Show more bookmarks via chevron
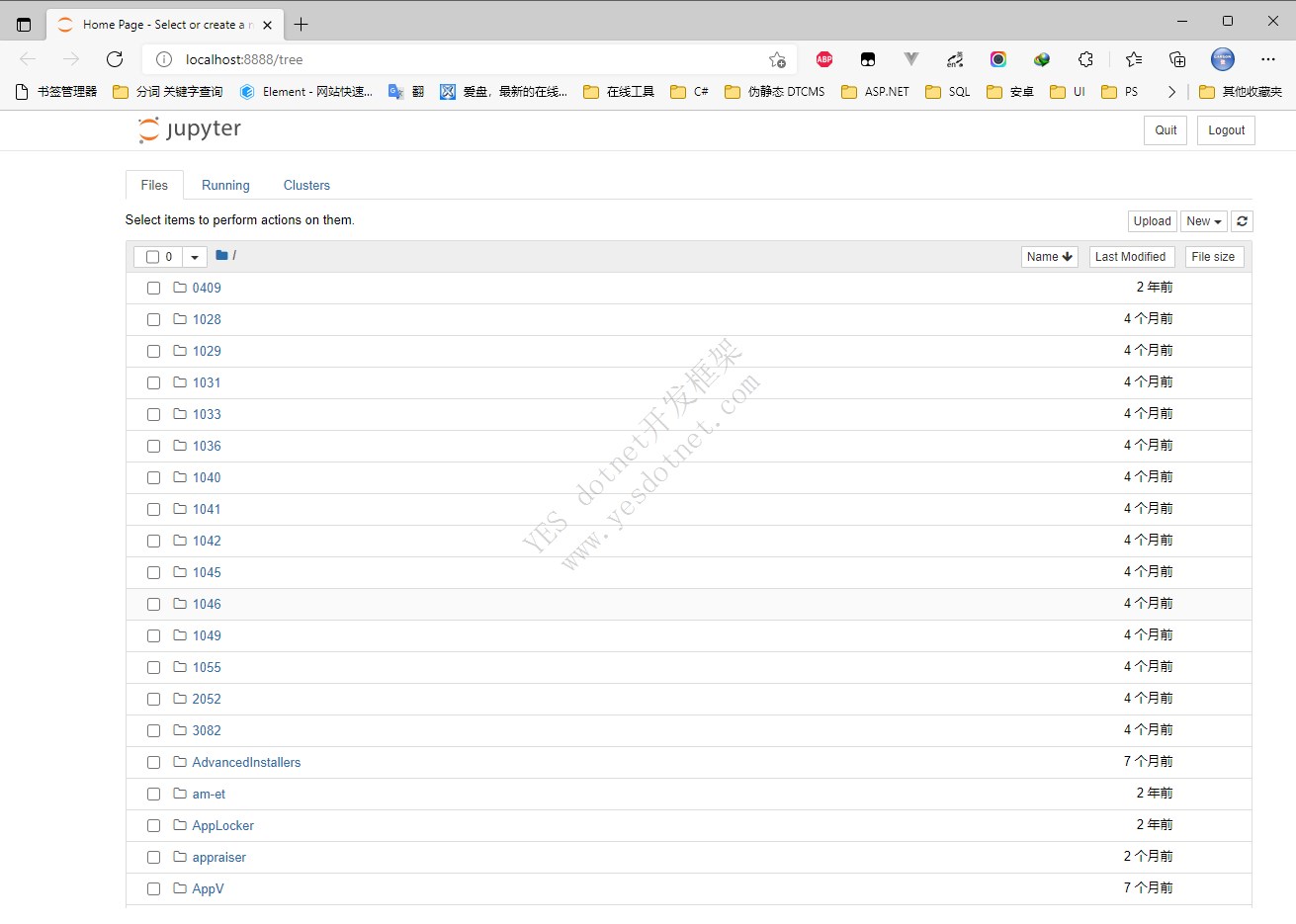The image size is (1296, 924). point(1171,92)
